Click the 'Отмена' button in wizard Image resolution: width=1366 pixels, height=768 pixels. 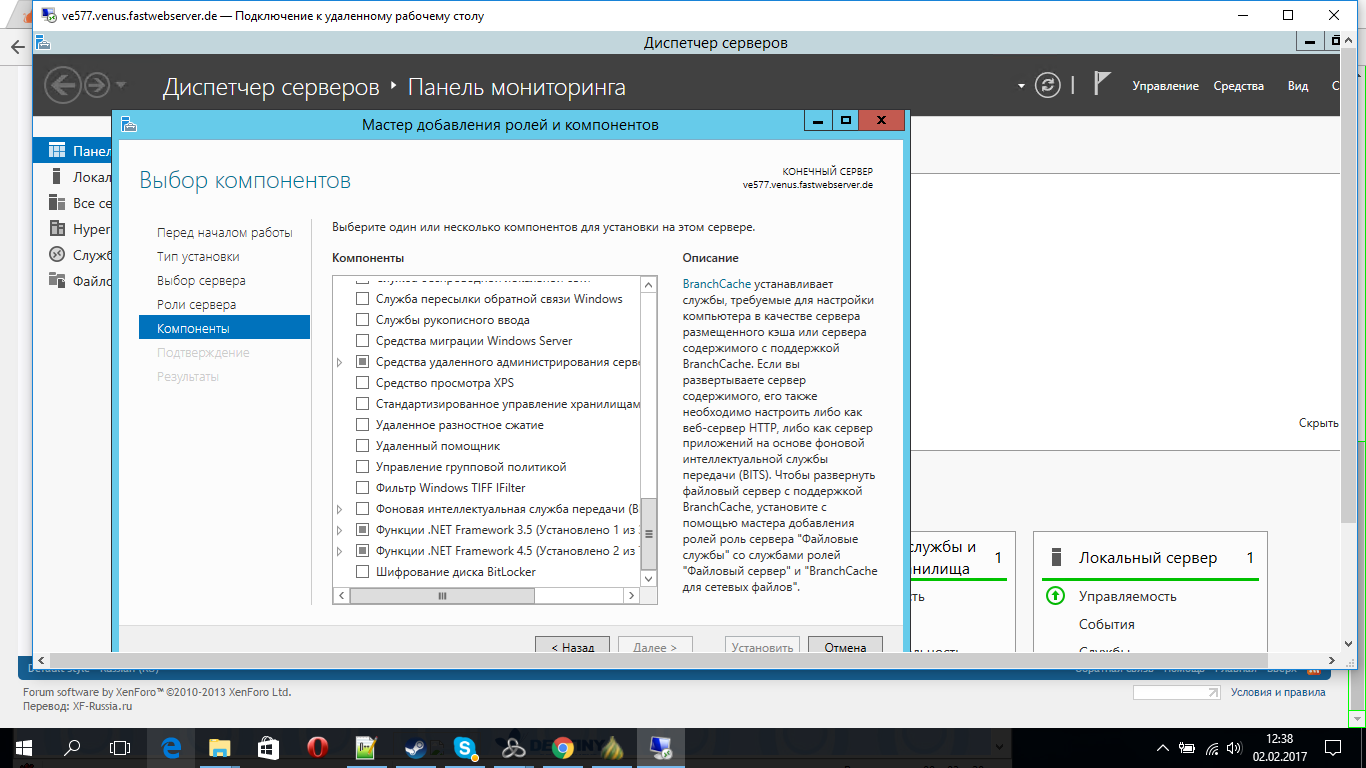[x=845, y=646]
